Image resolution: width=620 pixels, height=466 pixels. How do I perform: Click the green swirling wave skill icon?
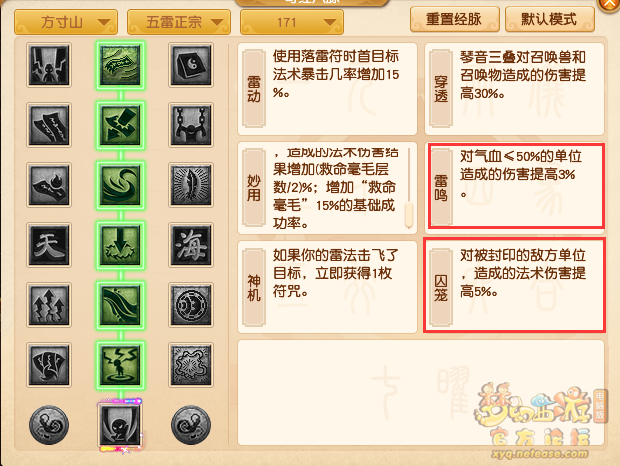pos(120,185)
